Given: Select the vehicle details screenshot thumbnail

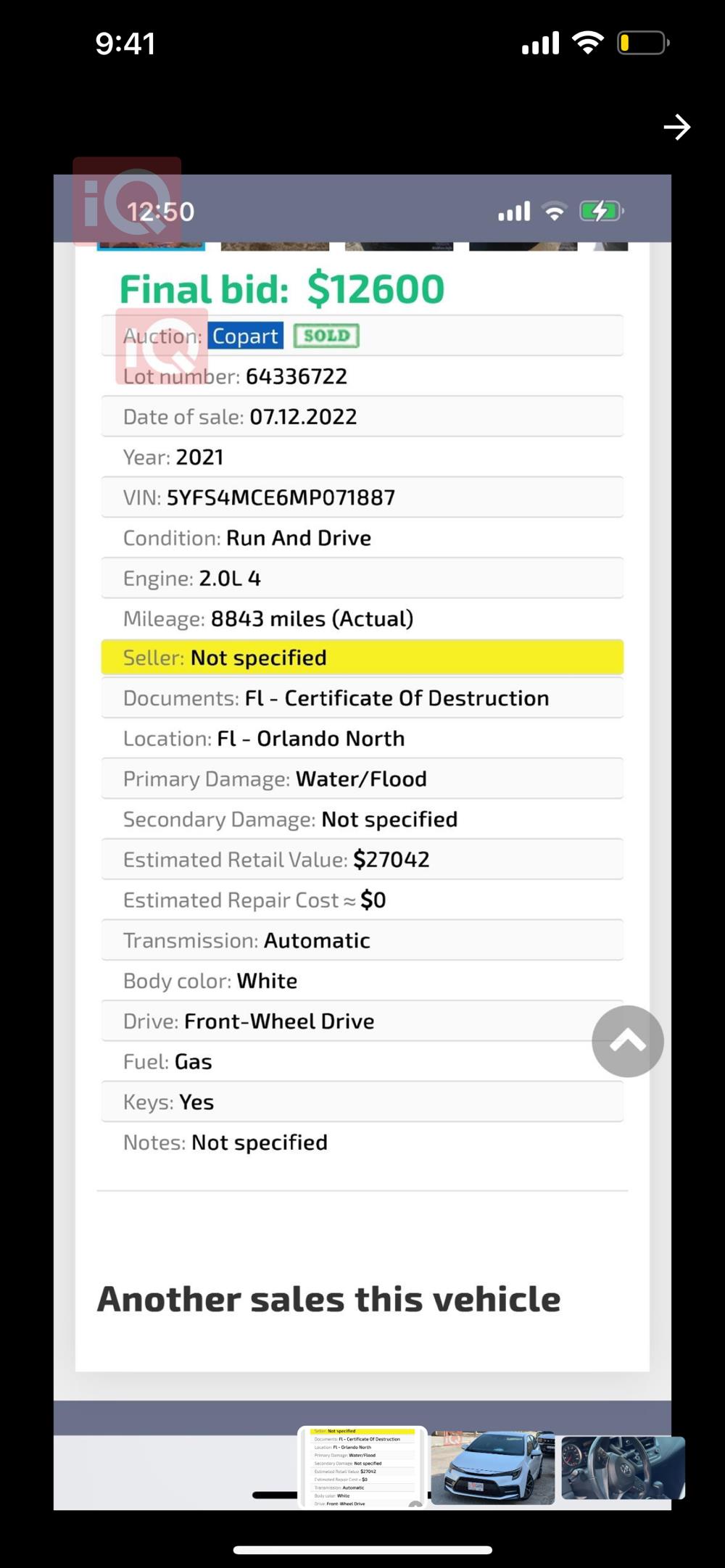Looking at the screenshot, I should (362, 1467).
